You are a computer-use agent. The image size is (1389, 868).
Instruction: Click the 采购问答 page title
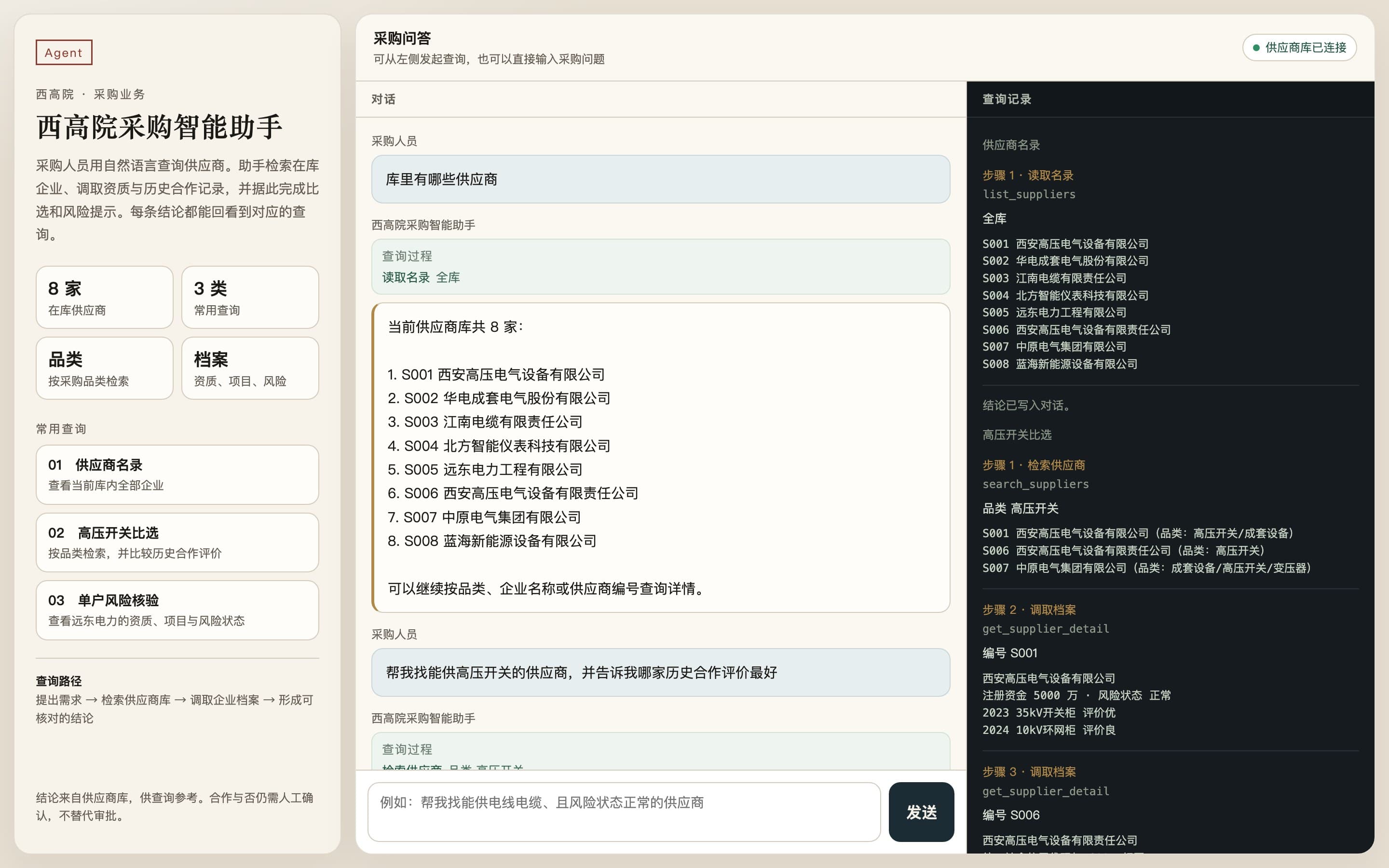point(402,39)
